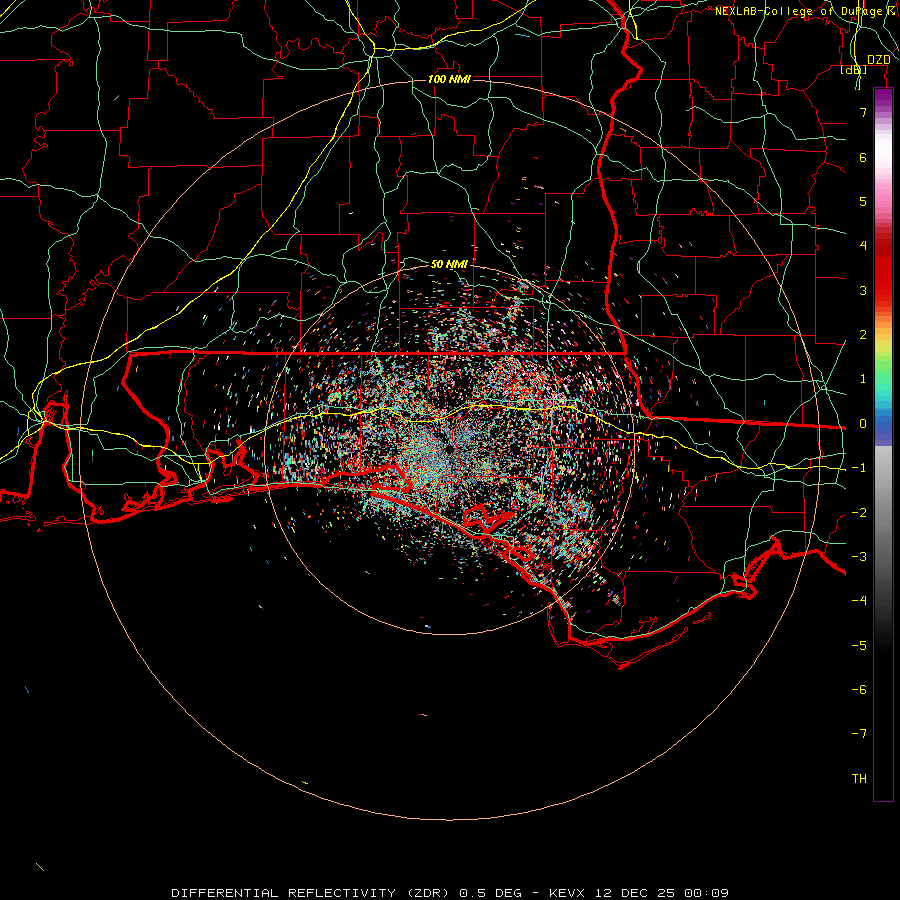This screenshot has width=900, height=900.
Task: Click the color scale value -3
Action: point(859,557)
